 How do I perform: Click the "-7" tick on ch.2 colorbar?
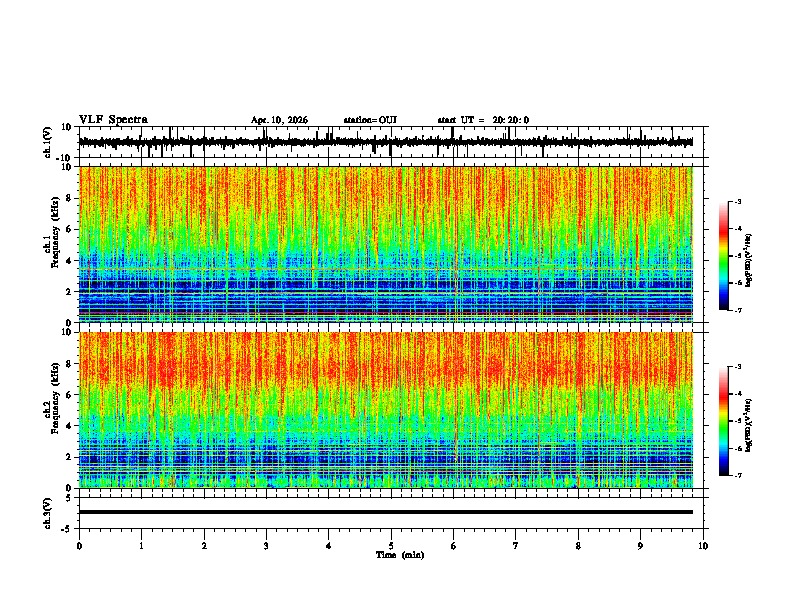[x=737, y=475]
